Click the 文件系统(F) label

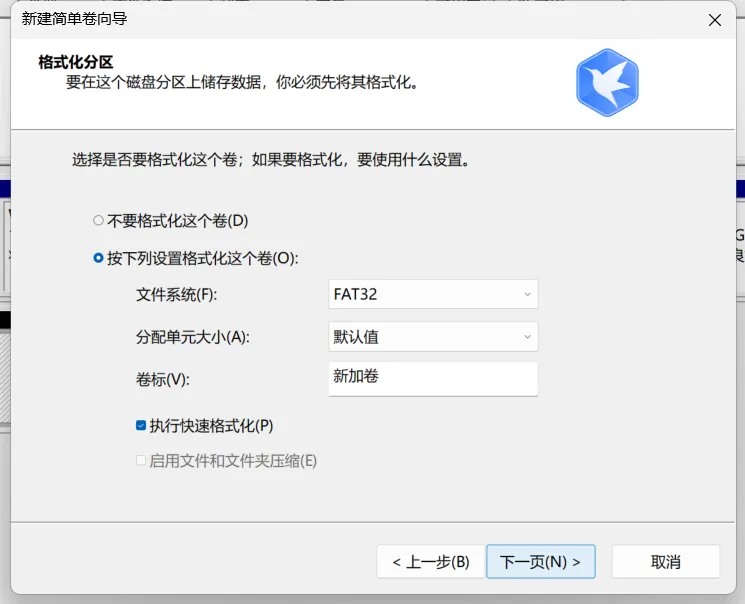[x=176, y=295]
